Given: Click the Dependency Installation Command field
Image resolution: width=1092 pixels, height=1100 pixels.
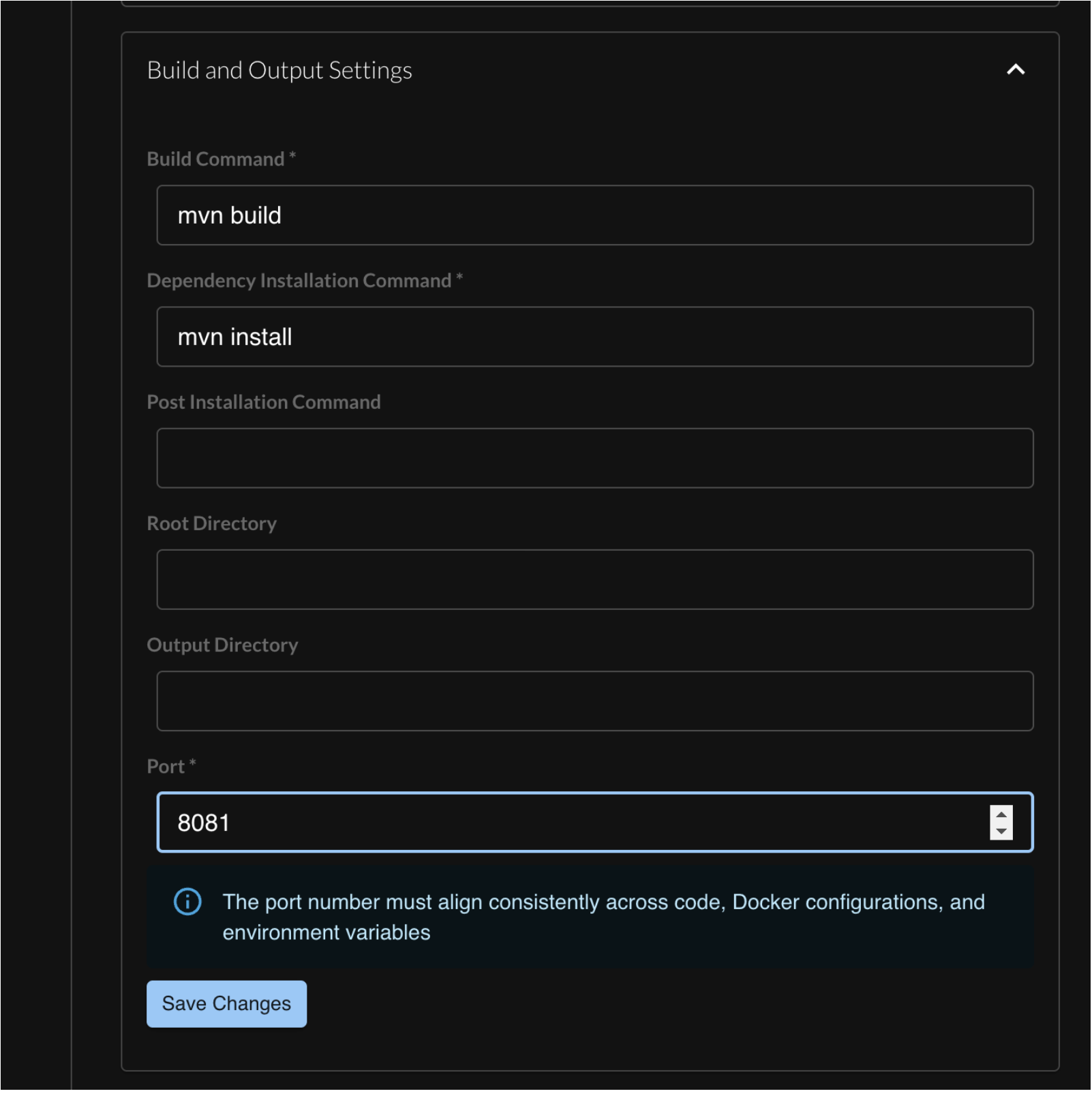Looking at the screenshot, I should (594, 337).
